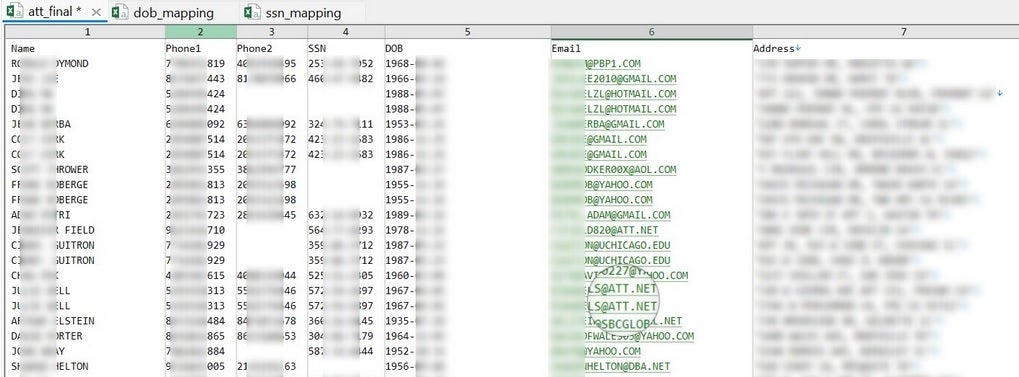Close the att_final tab
Image resolution: width=1019 pixels, height=377 pixels.
click(x=96, y=12)
